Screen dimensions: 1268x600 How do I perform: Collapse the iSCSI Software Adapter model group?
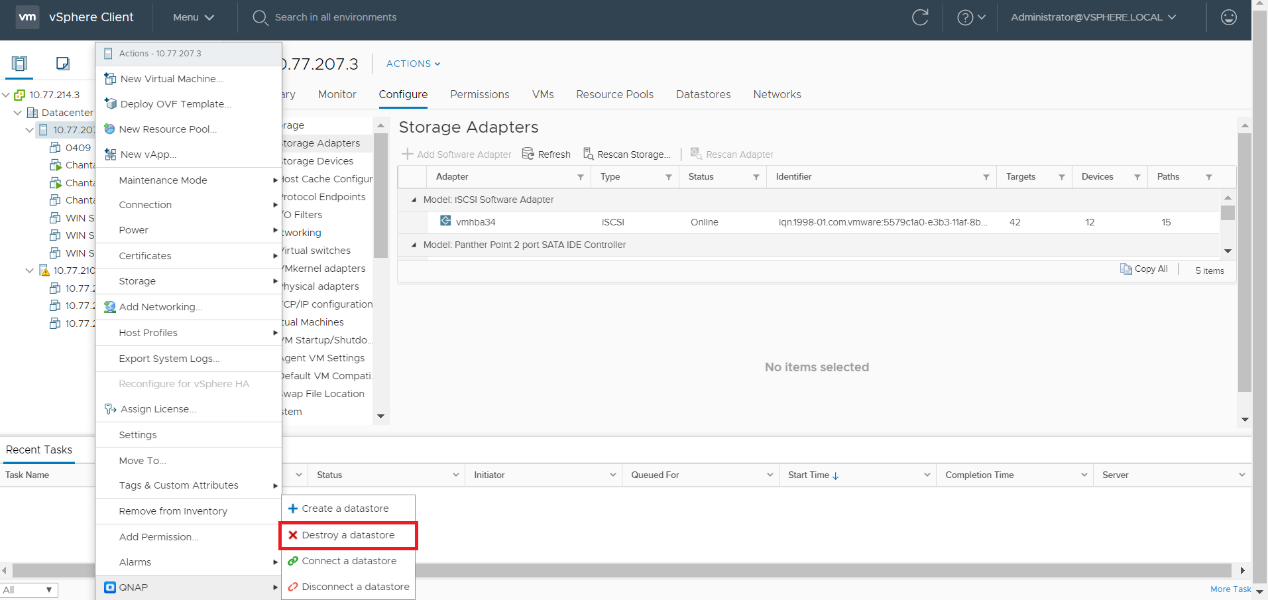click(414, 200)
